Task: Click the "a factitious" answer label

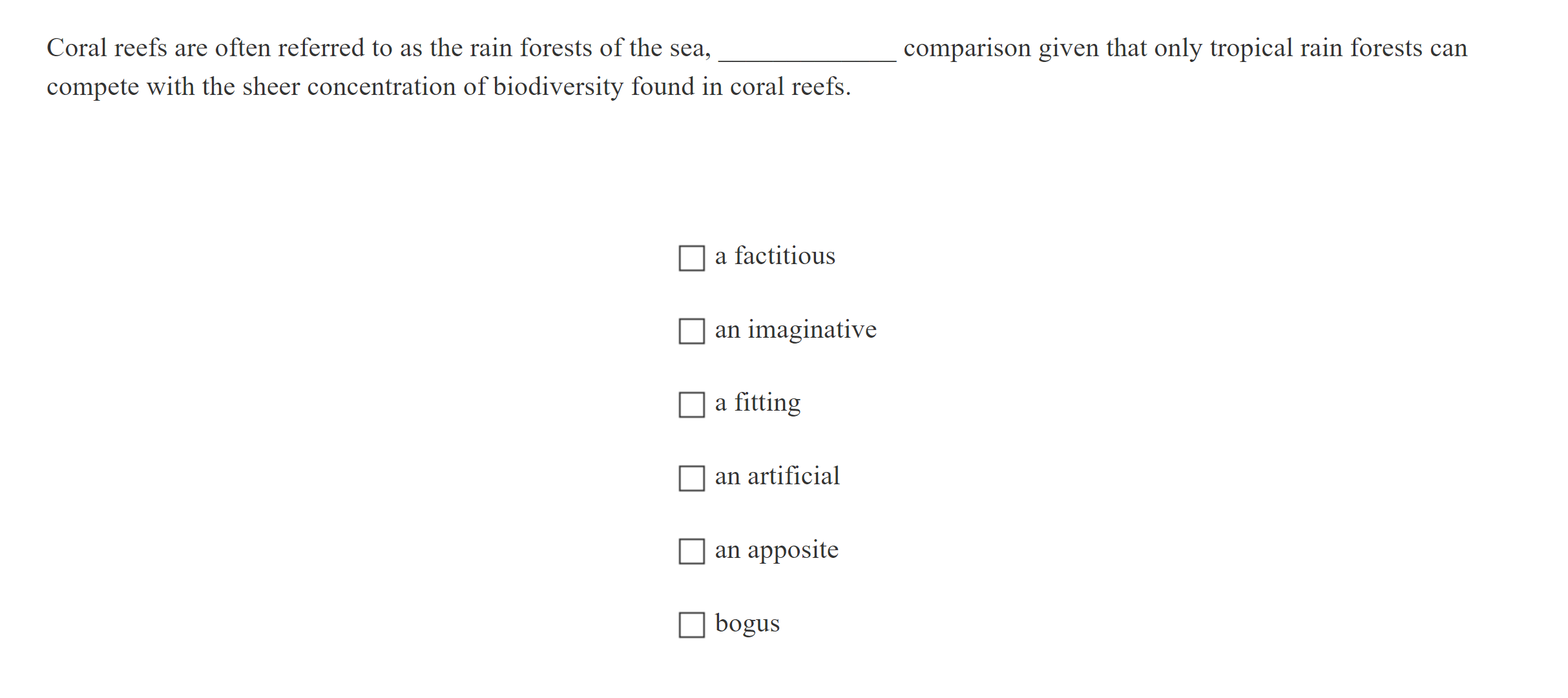Action: click(774, 256)
